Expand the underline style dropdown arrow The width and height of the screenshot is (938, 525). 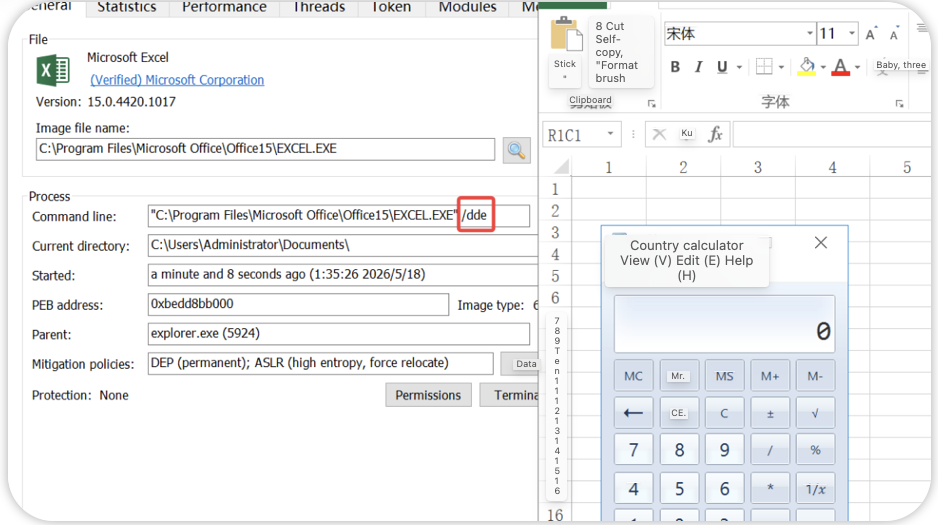(739, 67)
